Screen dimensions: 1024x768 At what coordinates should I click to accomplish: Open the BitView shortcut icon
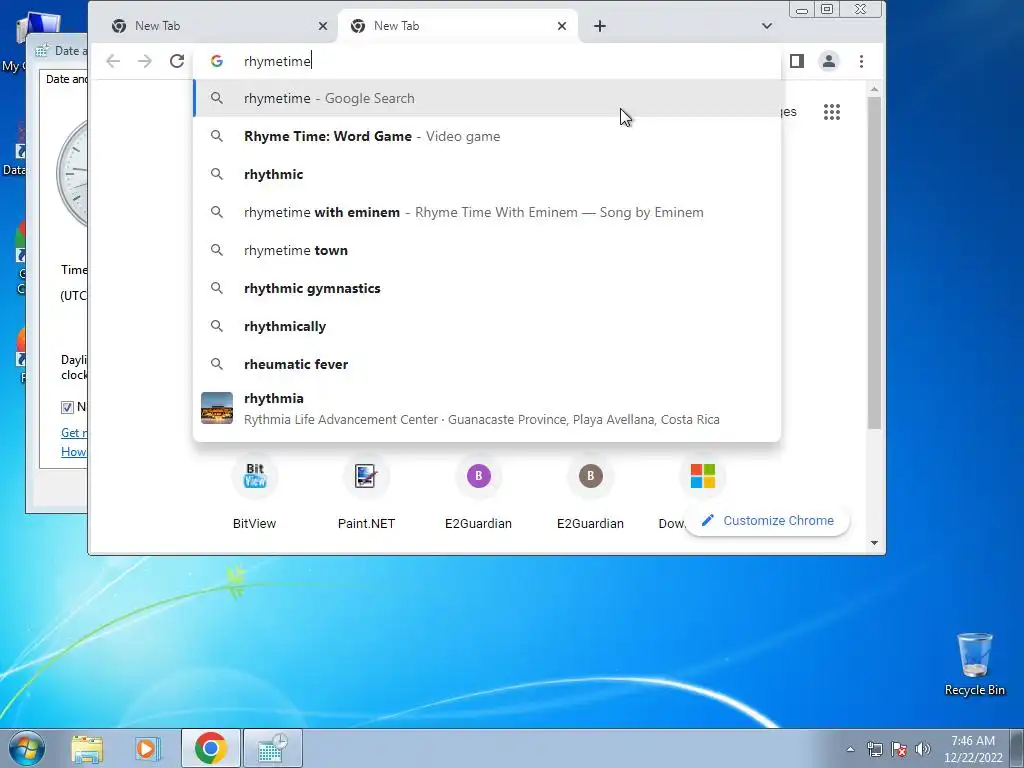pos(255,476)
